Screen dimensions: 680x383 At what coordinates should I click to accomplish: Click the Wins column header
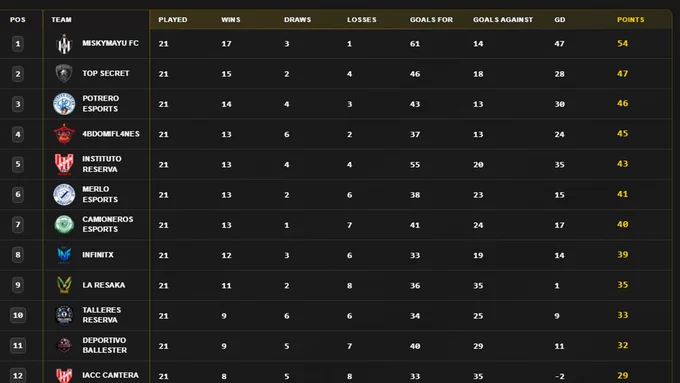point(231,20)
